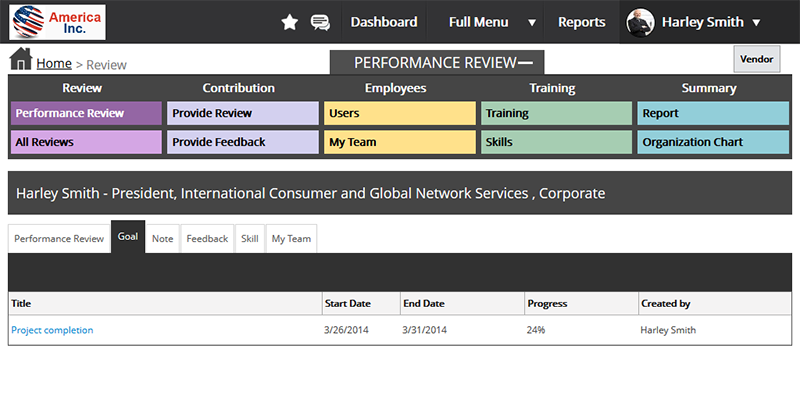
Task: Open the Full Menu item
Action: tap(479, 22)
